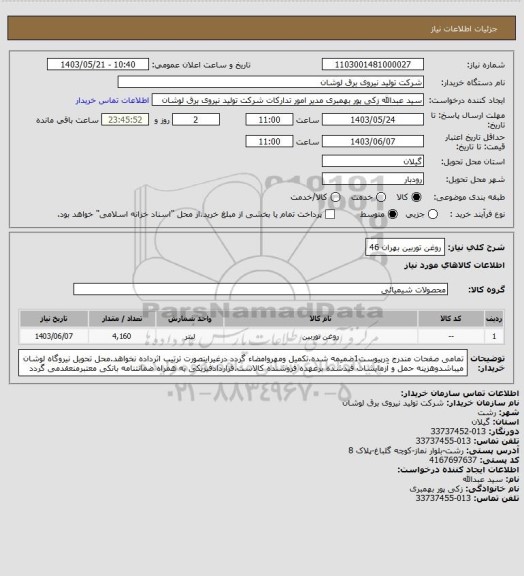Click the واحد شمارش column header
This screenshot has height=576, width=524.
190,319
